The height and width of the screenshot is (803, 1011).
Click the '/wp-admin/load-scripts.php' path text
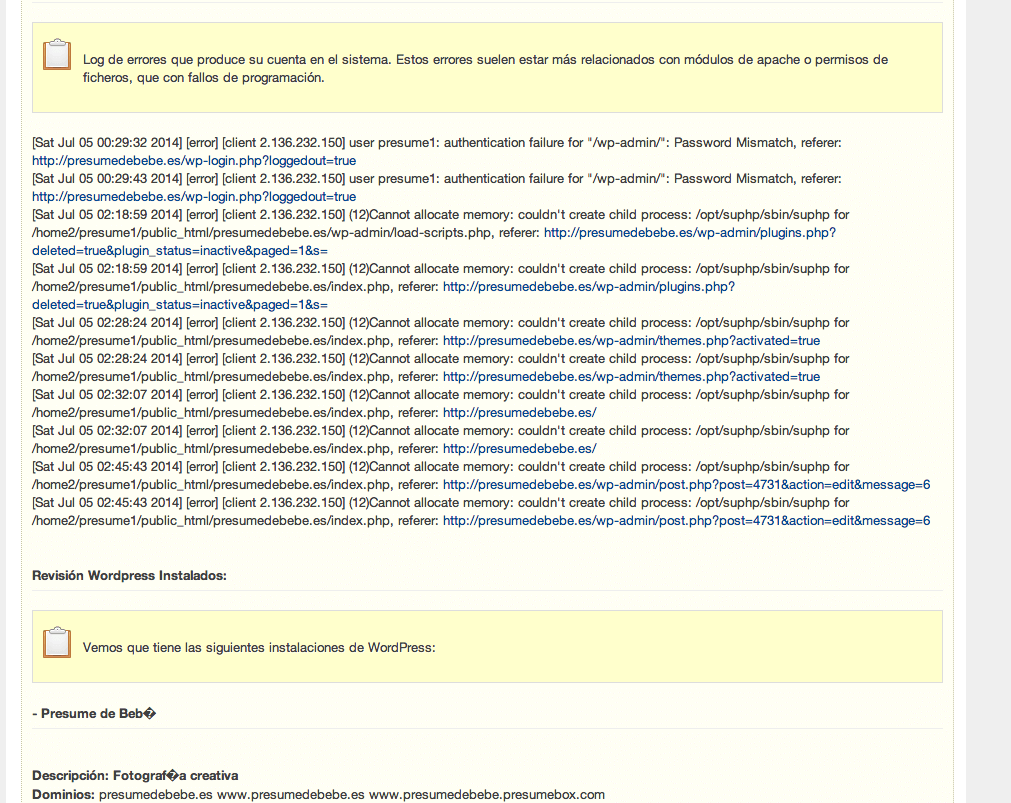click(411, 233)
